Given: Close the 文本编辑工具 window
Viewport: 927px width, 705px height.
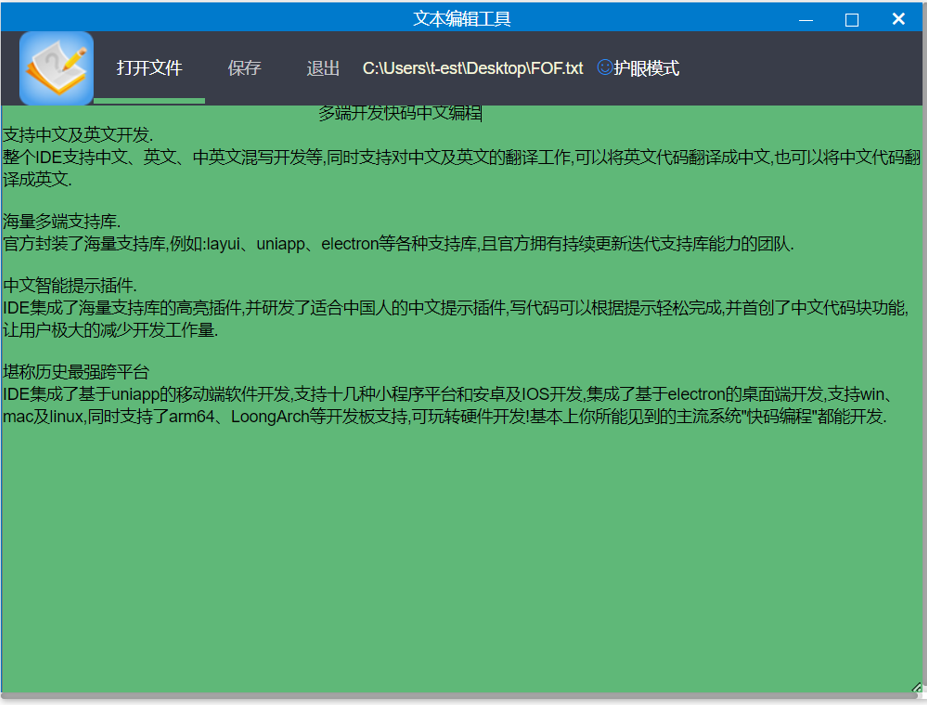Looking at the screenshot, I should [898, 19].
